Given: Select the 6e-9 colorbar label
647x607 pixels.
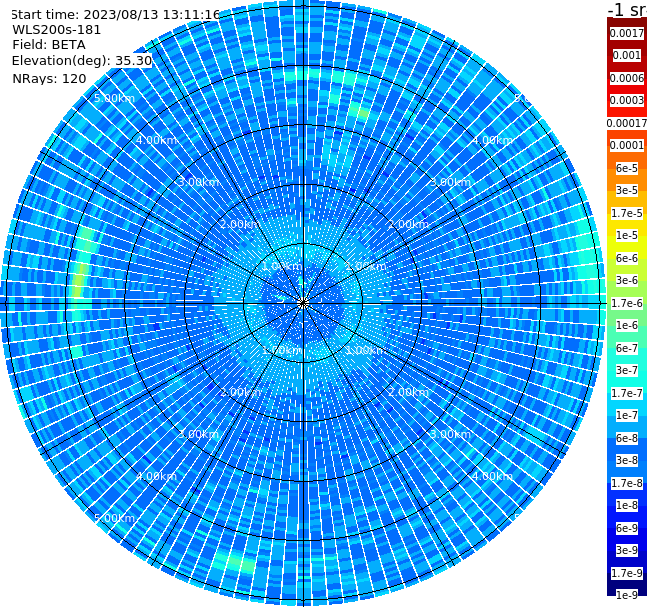Looking at the screenshot, I should (627, 528).
